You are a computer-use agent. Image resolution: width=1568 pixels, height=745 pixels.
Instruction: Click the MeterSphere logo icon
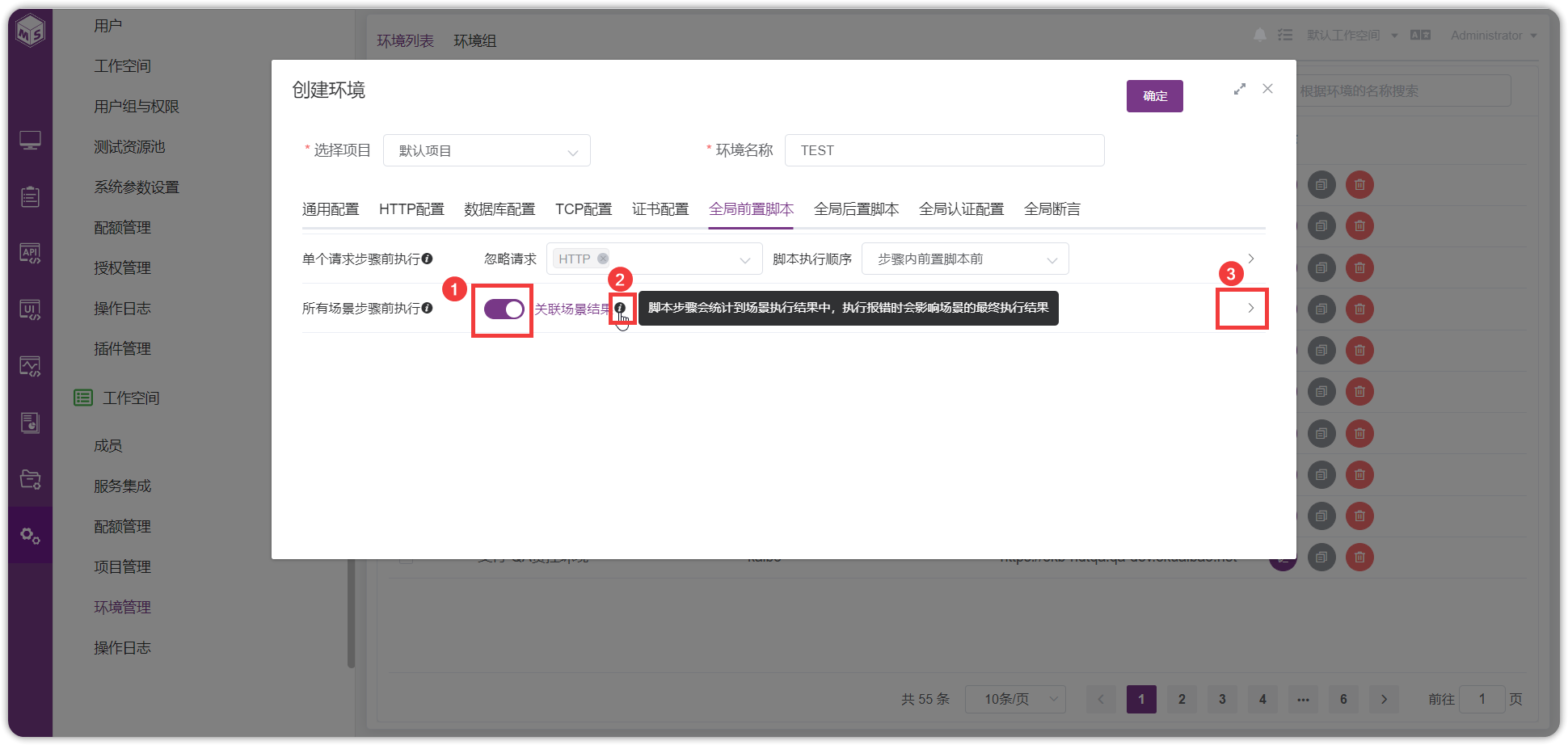click(x=31, y=32)
